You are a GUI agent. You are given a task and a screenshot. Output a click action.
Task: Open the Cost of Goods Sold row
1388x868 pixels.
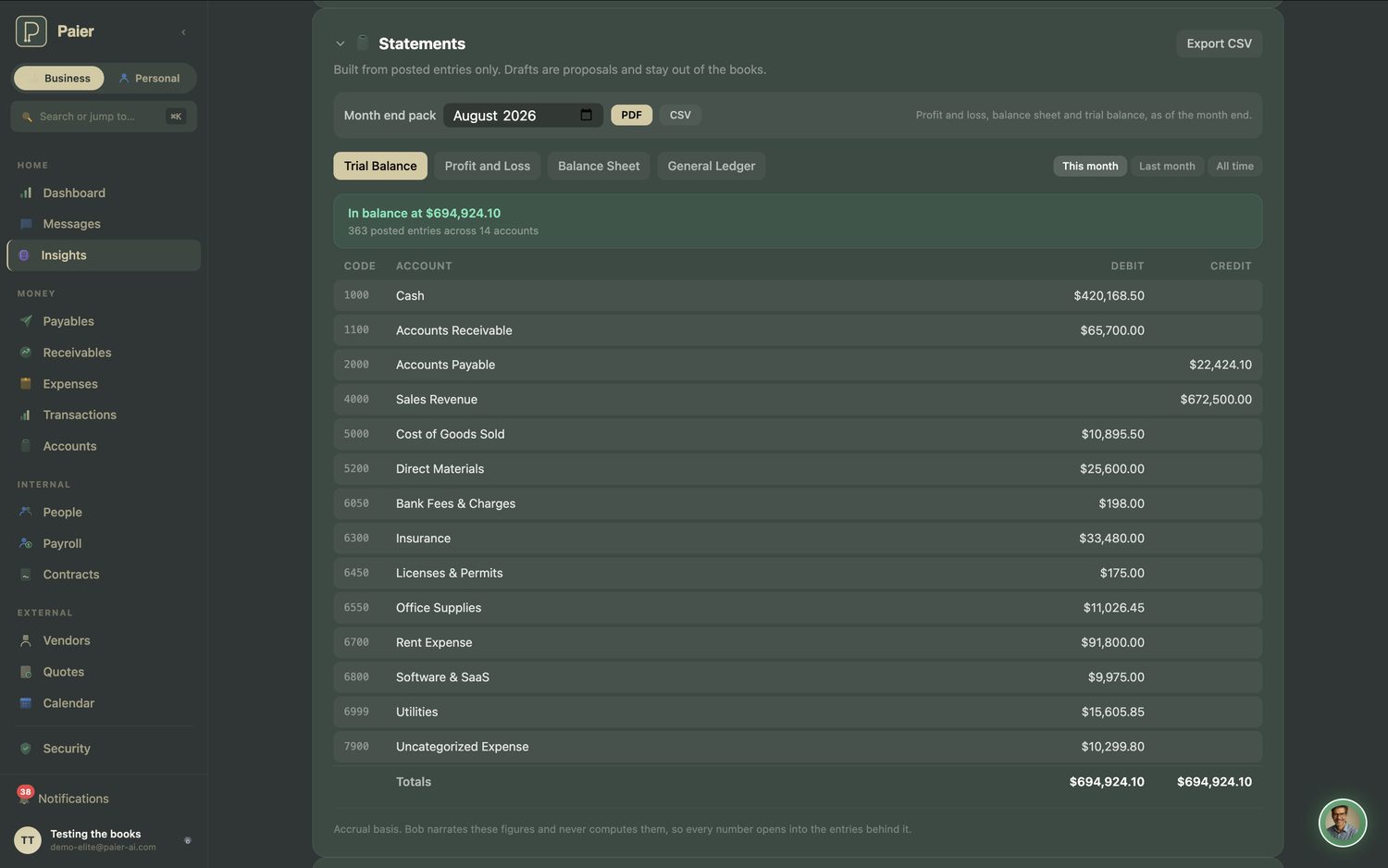pyautogui.click(x=798, y=434)
